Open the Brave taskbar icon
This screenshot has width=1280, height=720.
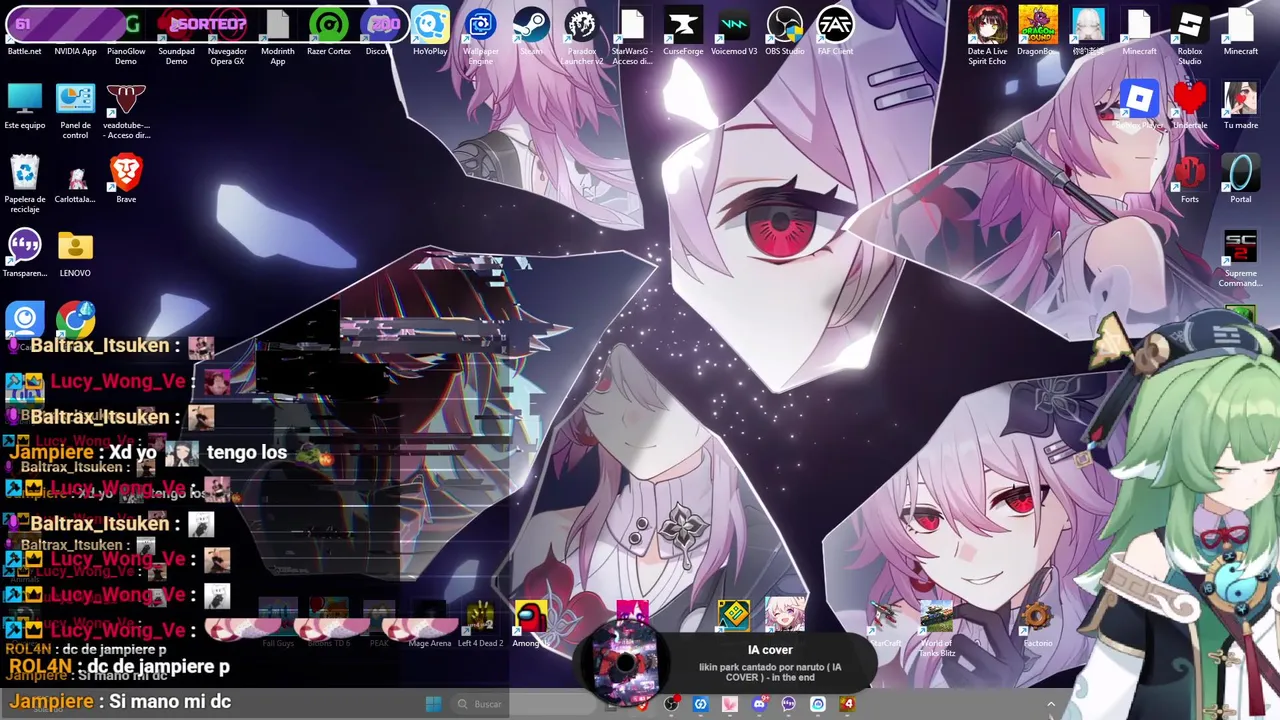pyautogui.click(x=642, y=704)
